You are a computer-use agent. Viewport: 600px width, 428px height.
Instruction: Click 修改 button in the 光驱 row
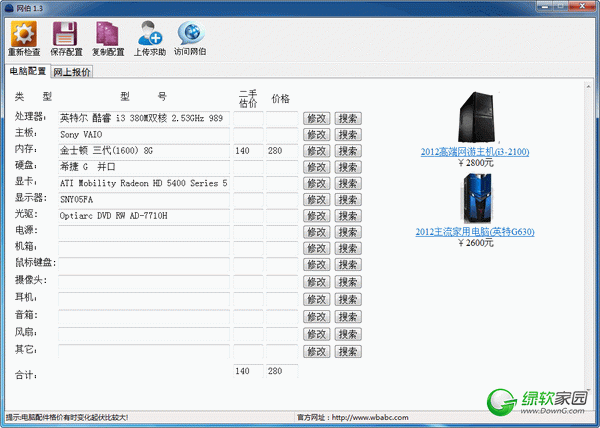pyautogui.click(x=316, y=216)
